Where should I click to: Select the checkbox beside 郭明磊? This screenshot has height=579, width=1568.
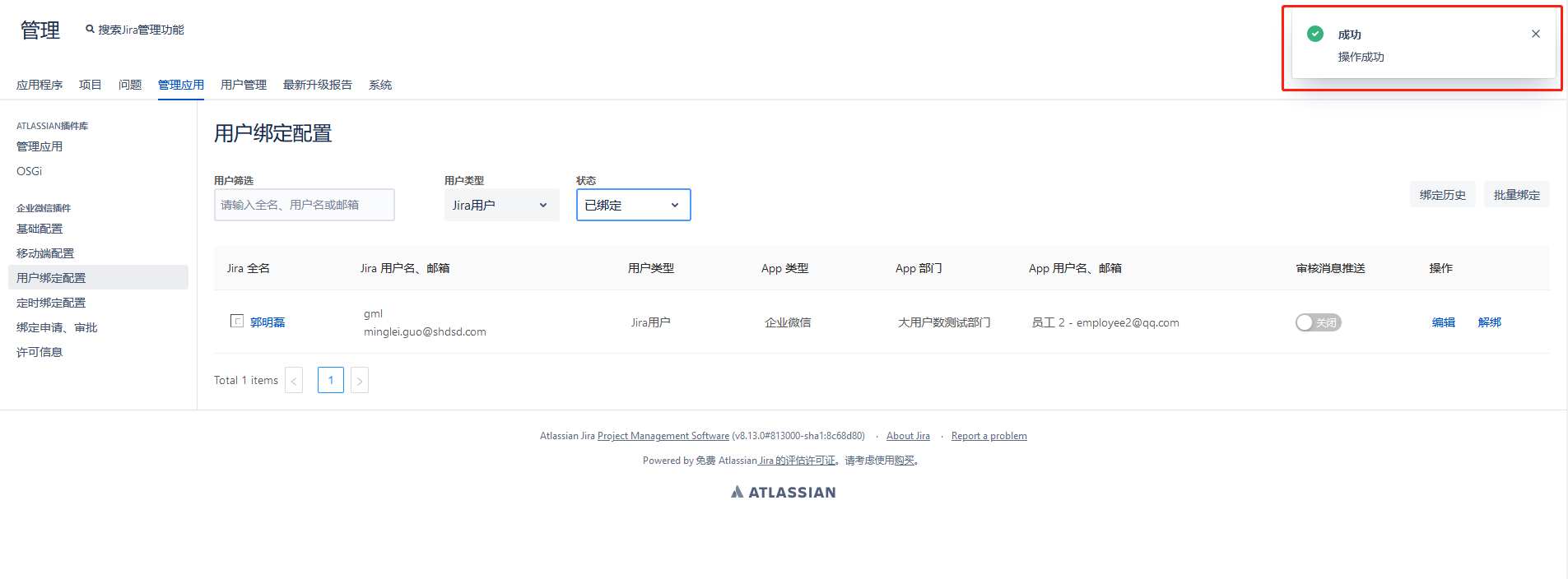click(x=237, y=321)
